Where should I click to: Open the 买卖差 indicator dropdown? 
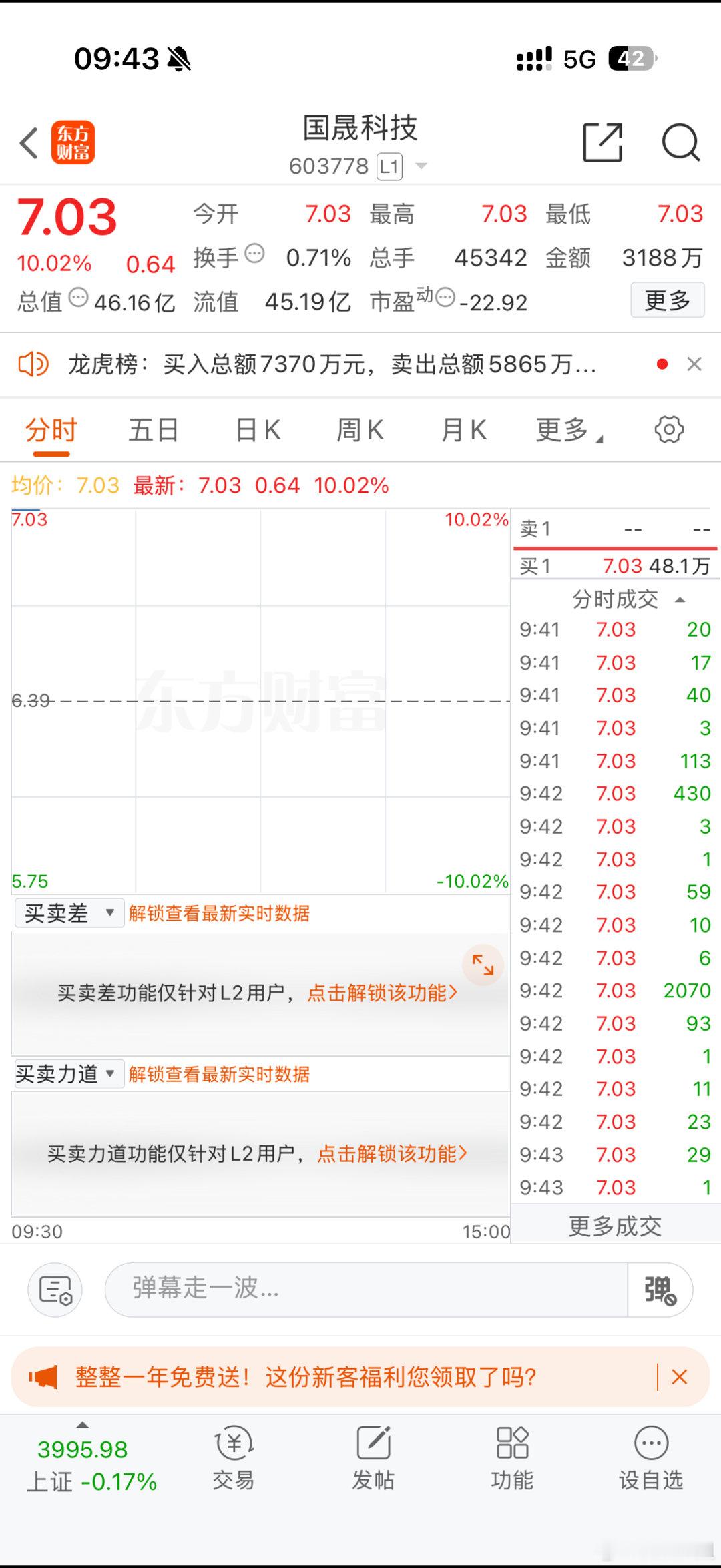[69, 912]
